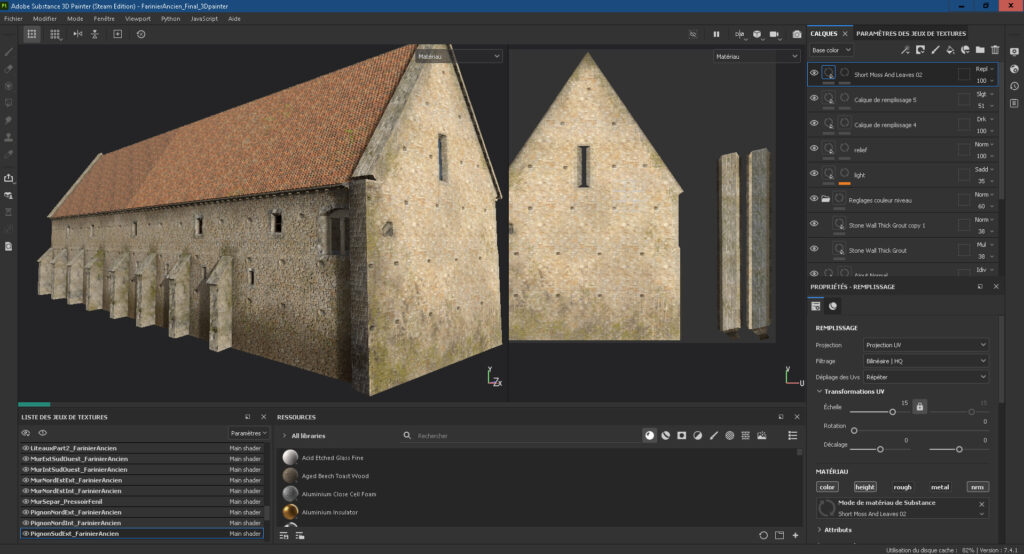Hide the Short Moss And Leaves 02 layer

click(x=814, y=73)
